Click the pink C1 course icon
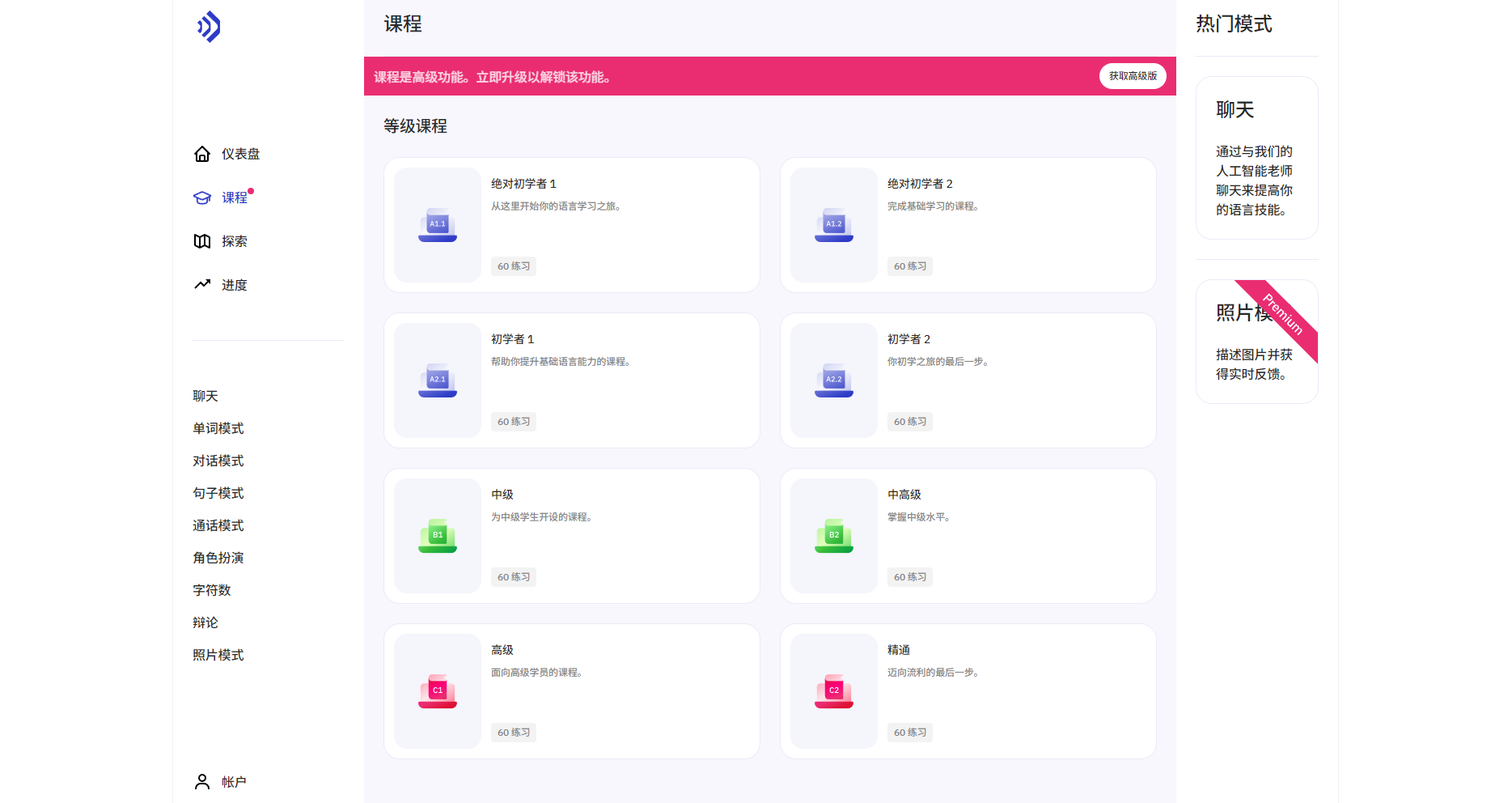 click(x=438, y=691)
